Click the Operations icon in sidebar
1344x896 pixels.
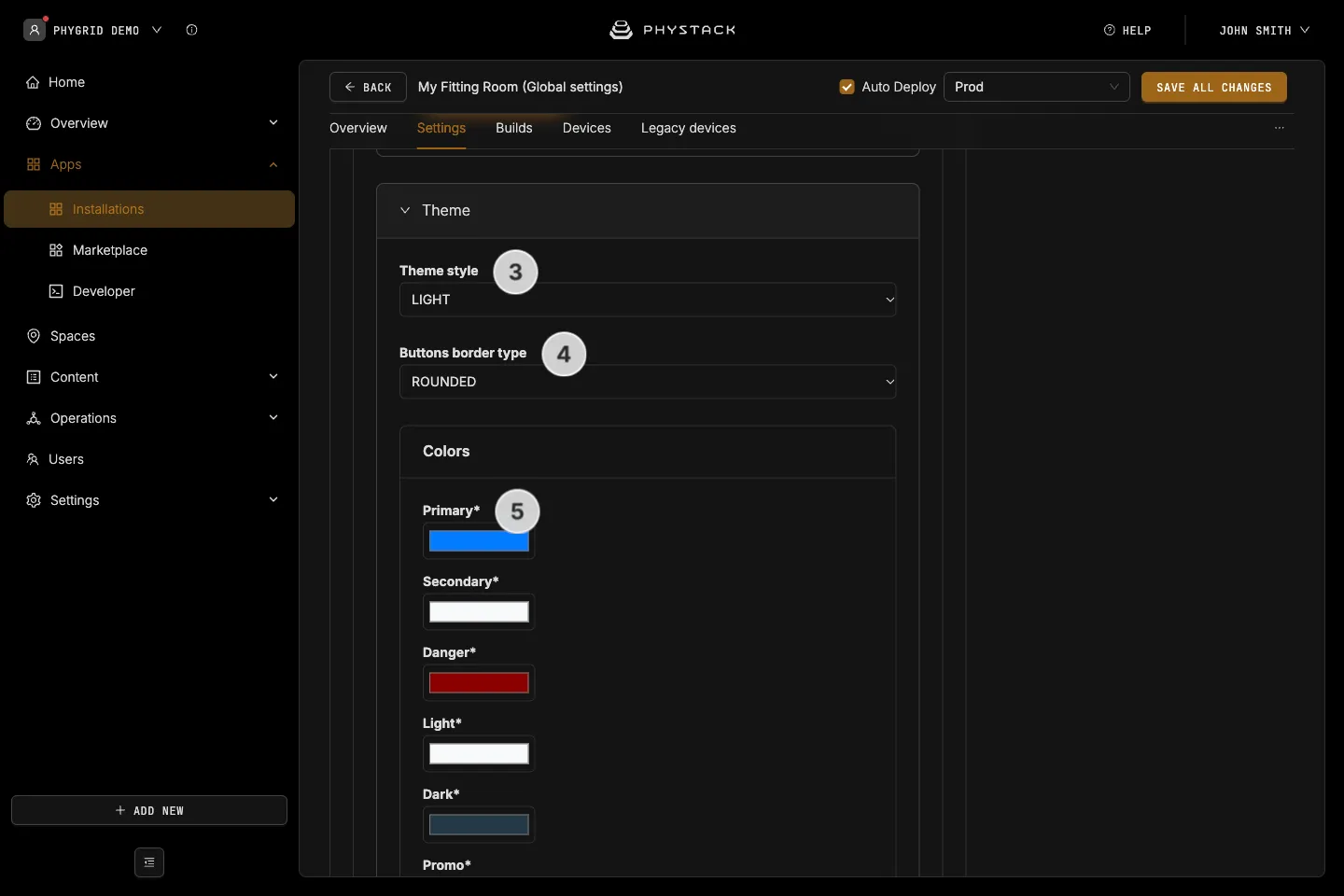[x=34, y=418]
